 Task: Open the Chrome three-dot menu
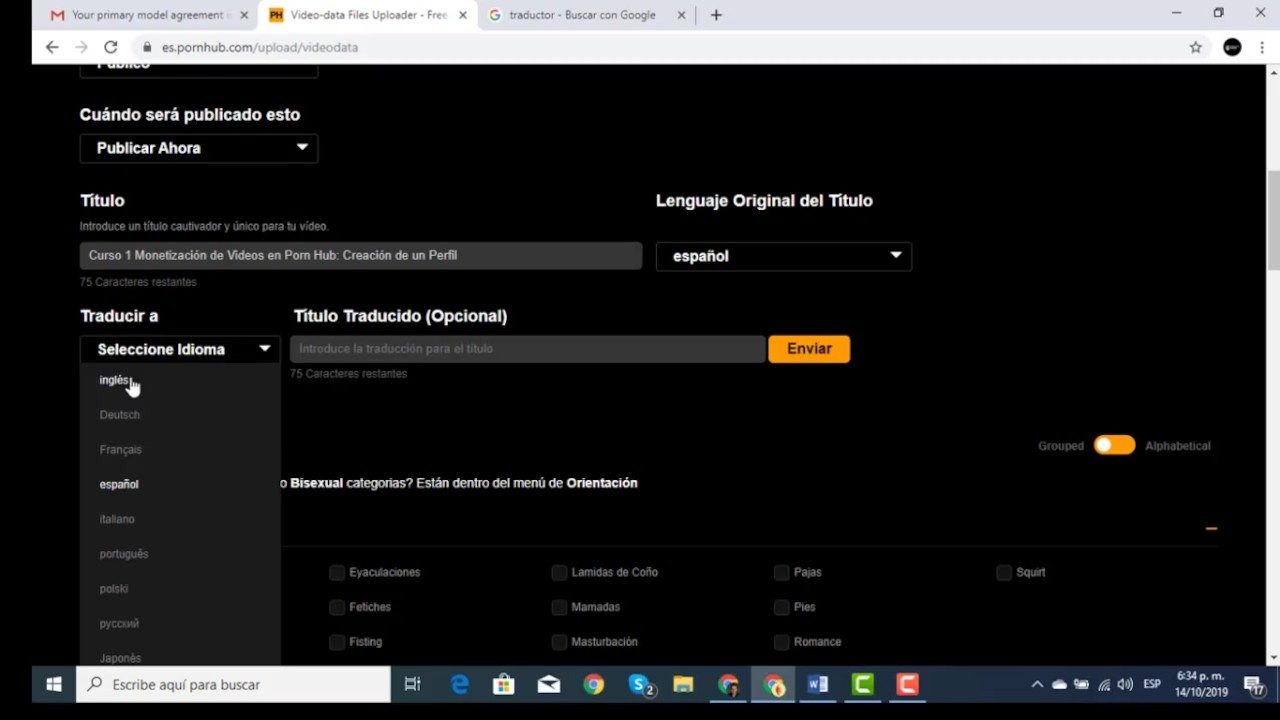click(1262, 47)
